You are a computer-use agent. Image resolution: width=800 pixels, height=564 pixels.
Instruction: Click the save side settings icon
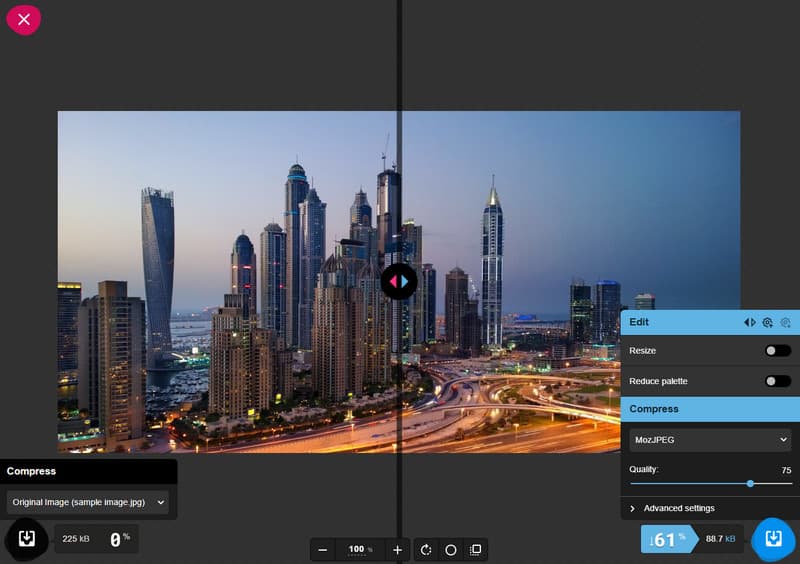point(767,322)
